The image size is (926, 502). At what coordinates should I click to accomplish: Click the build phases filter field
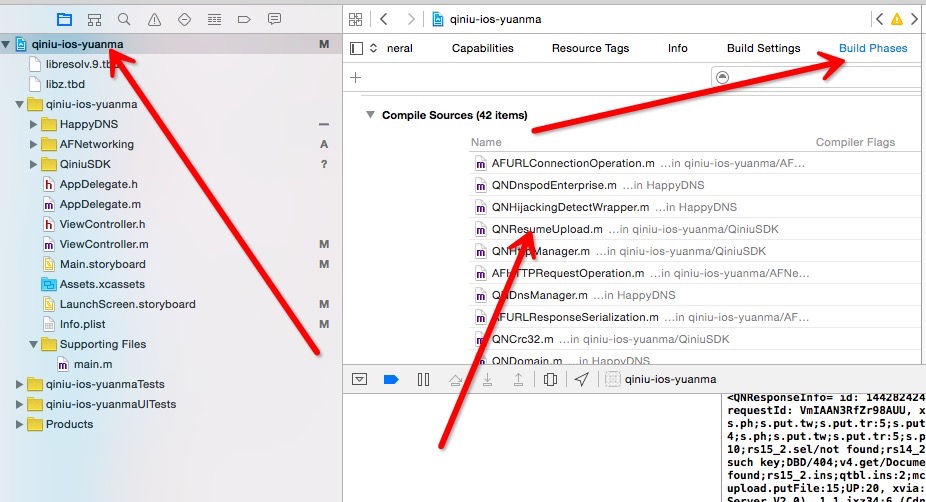point(818,77)
